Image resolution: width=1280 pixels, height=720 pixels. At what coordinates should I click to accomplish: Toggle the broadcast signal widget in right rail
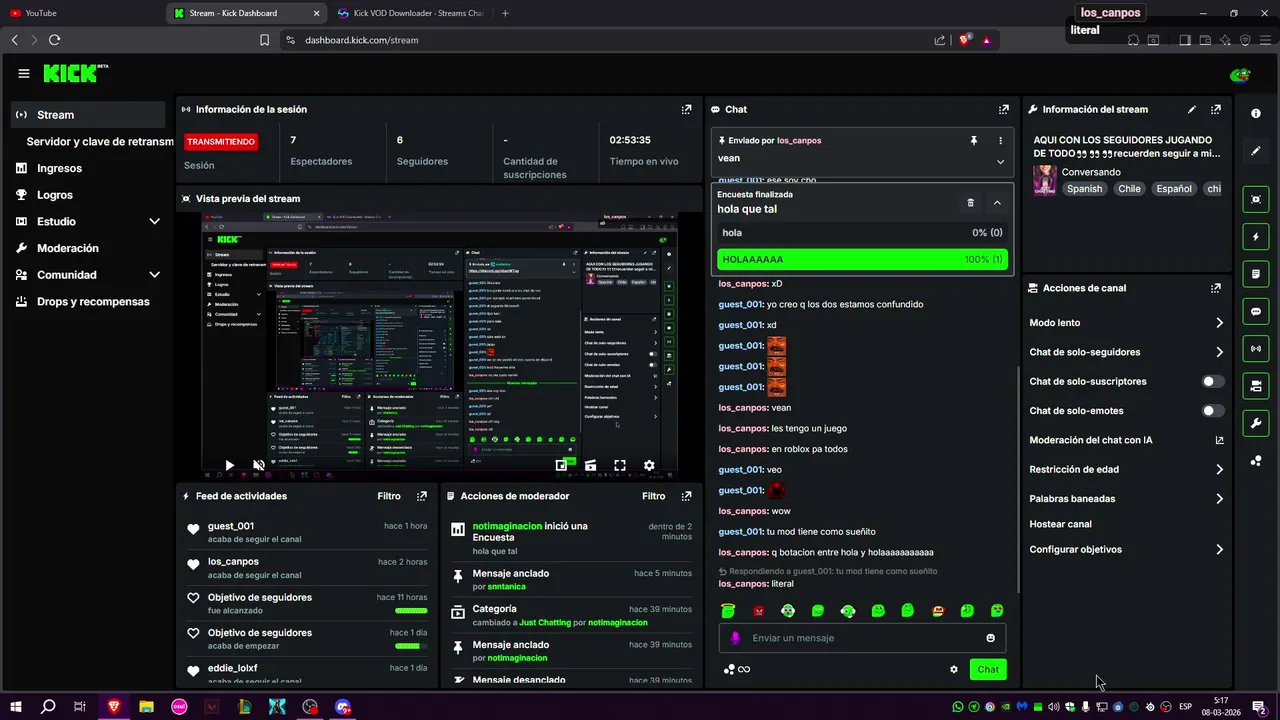click(1256, 349)
